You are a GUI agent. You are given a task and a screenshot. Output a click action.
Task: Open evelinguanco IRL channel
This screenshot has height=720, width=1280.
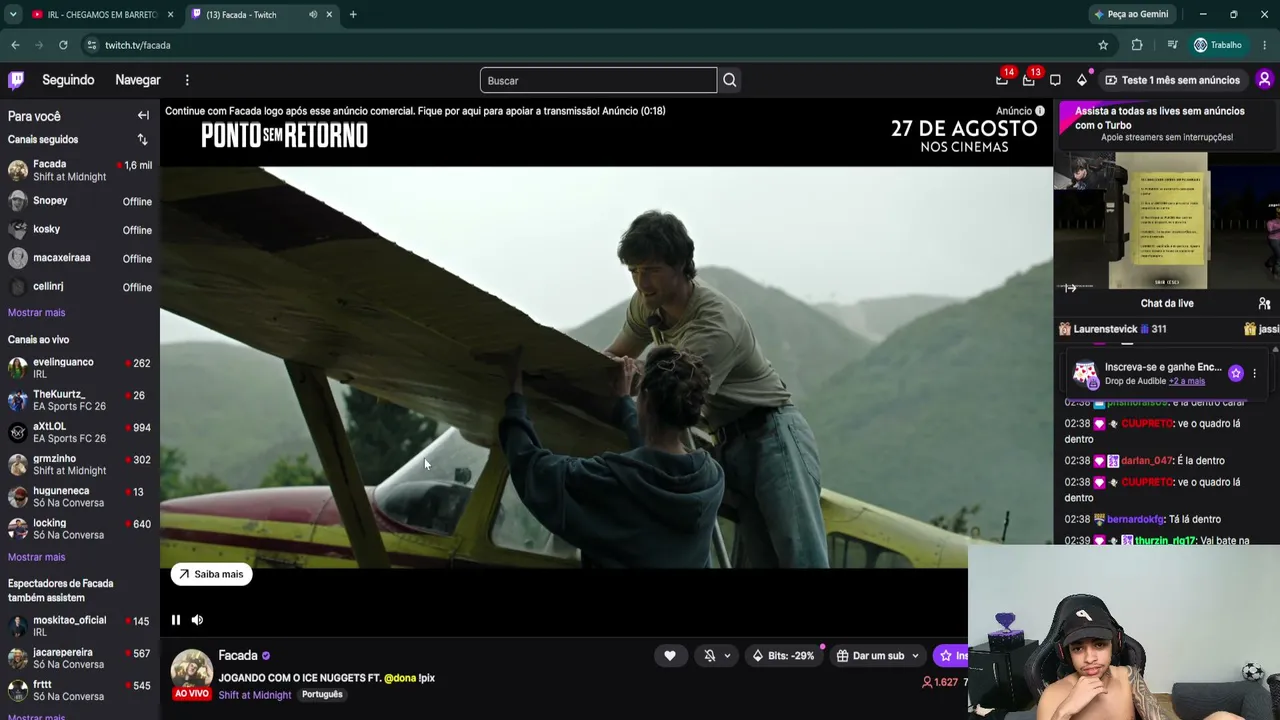(x=80, y=368)
